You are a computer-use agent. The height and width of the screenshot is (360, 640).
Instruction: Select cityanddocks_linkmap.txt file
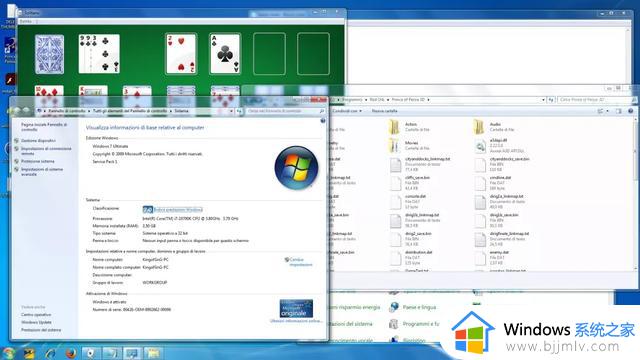[420, 164]
